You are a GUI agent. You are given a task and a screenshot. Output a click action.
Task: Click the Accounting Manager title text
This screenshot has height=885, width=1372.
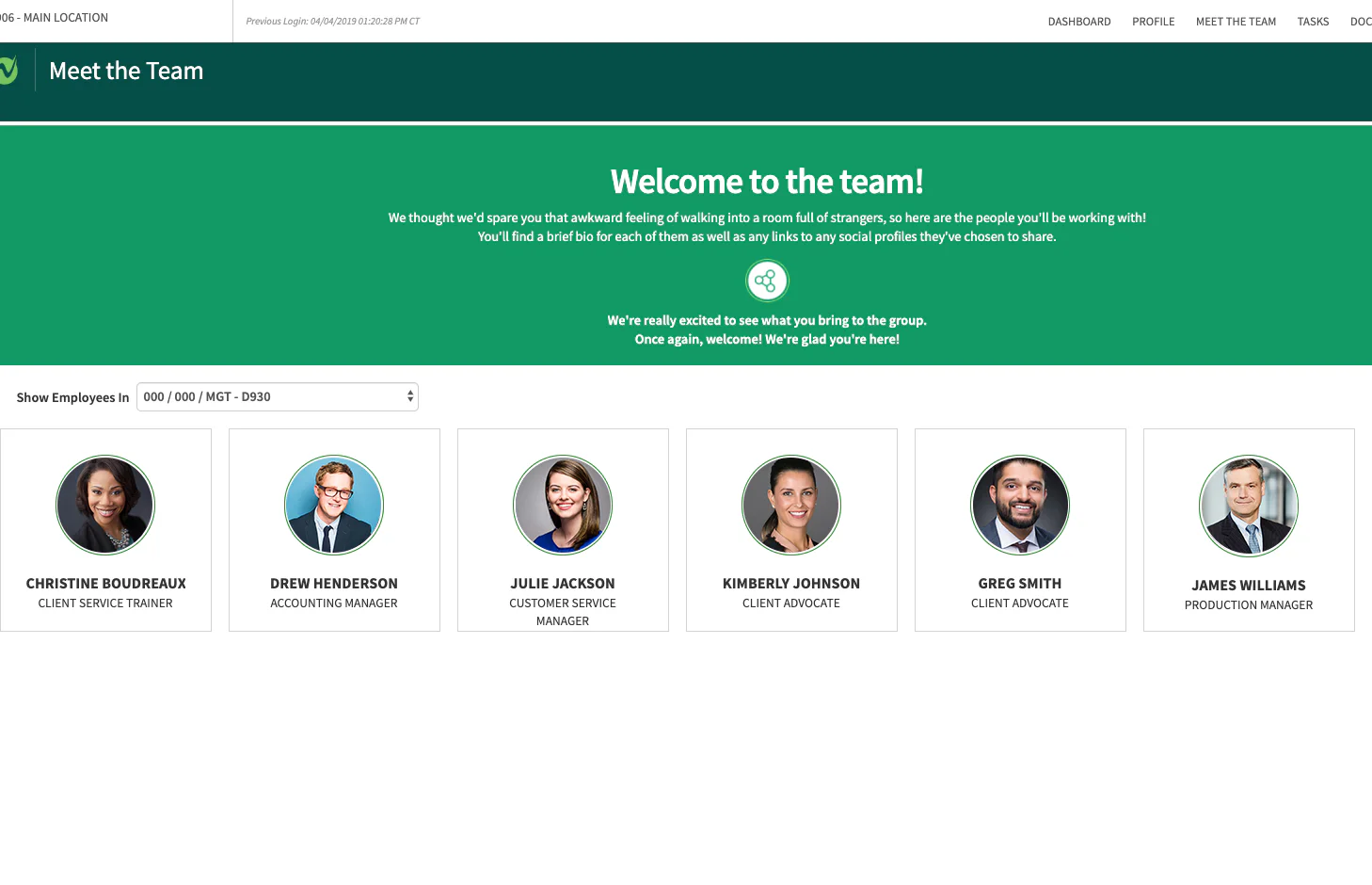(x=334, y=603)
